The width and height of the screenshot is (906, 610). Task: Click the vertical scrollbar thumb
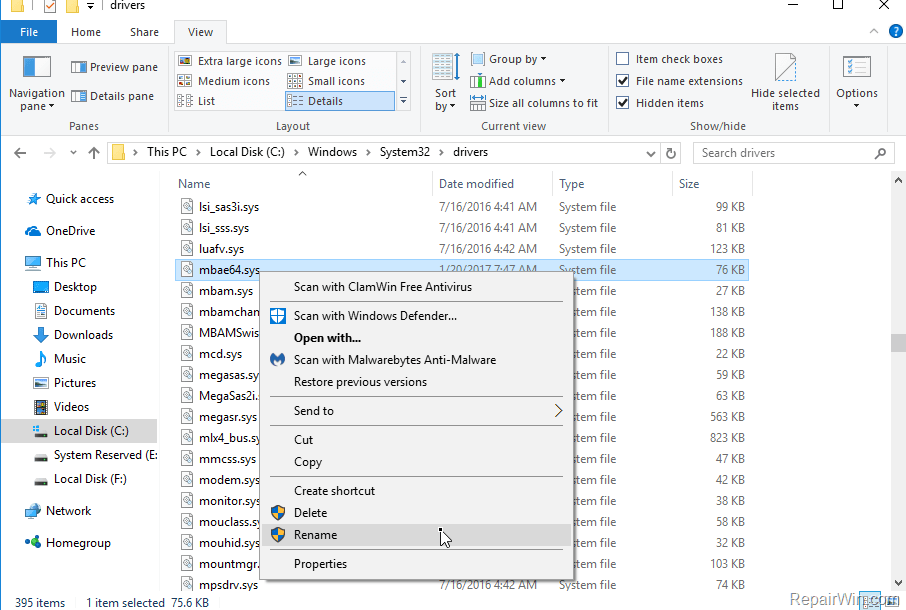tap(898, 342)
